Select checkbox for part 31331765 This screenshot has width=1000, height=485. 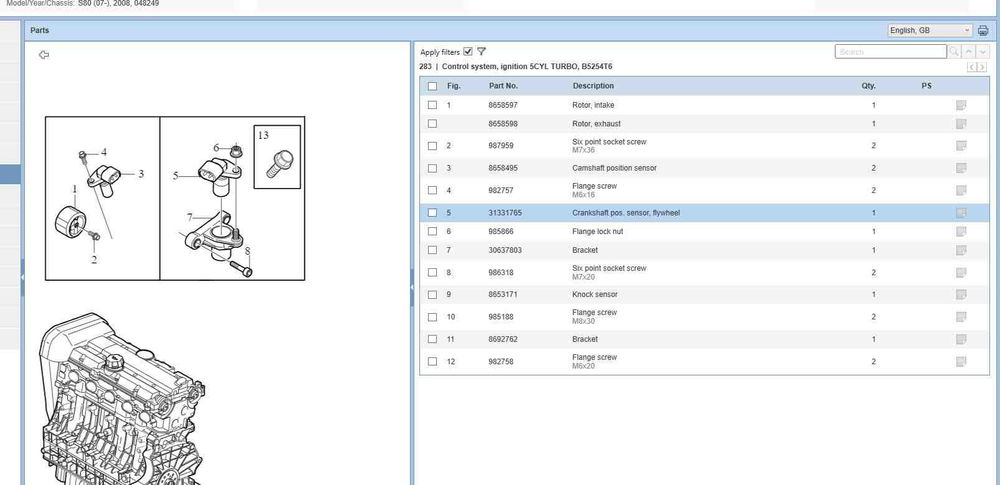[x=432, y=213]
